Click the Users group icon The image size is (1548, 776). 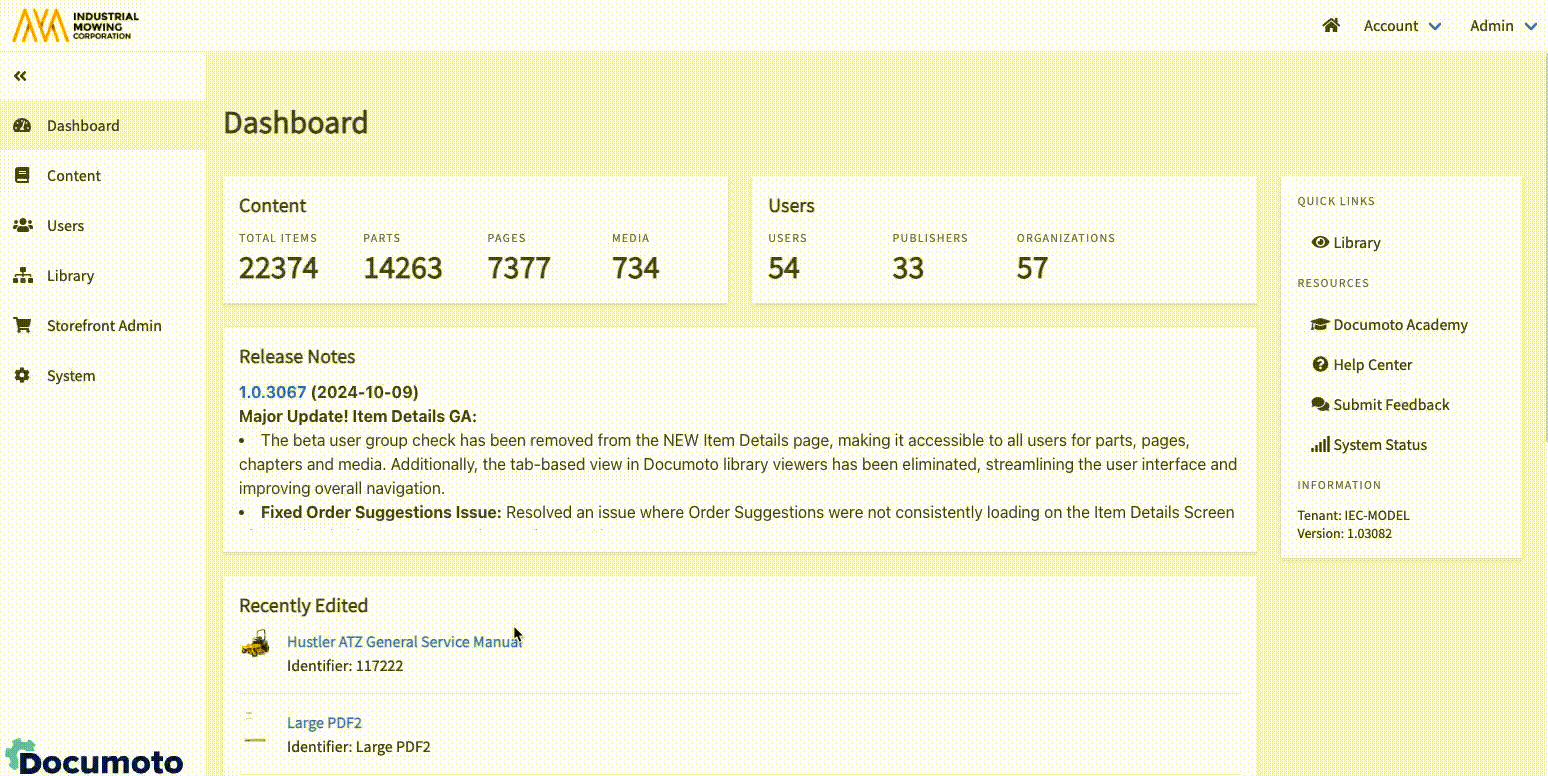pyautogui.click(x=22, y=226)
